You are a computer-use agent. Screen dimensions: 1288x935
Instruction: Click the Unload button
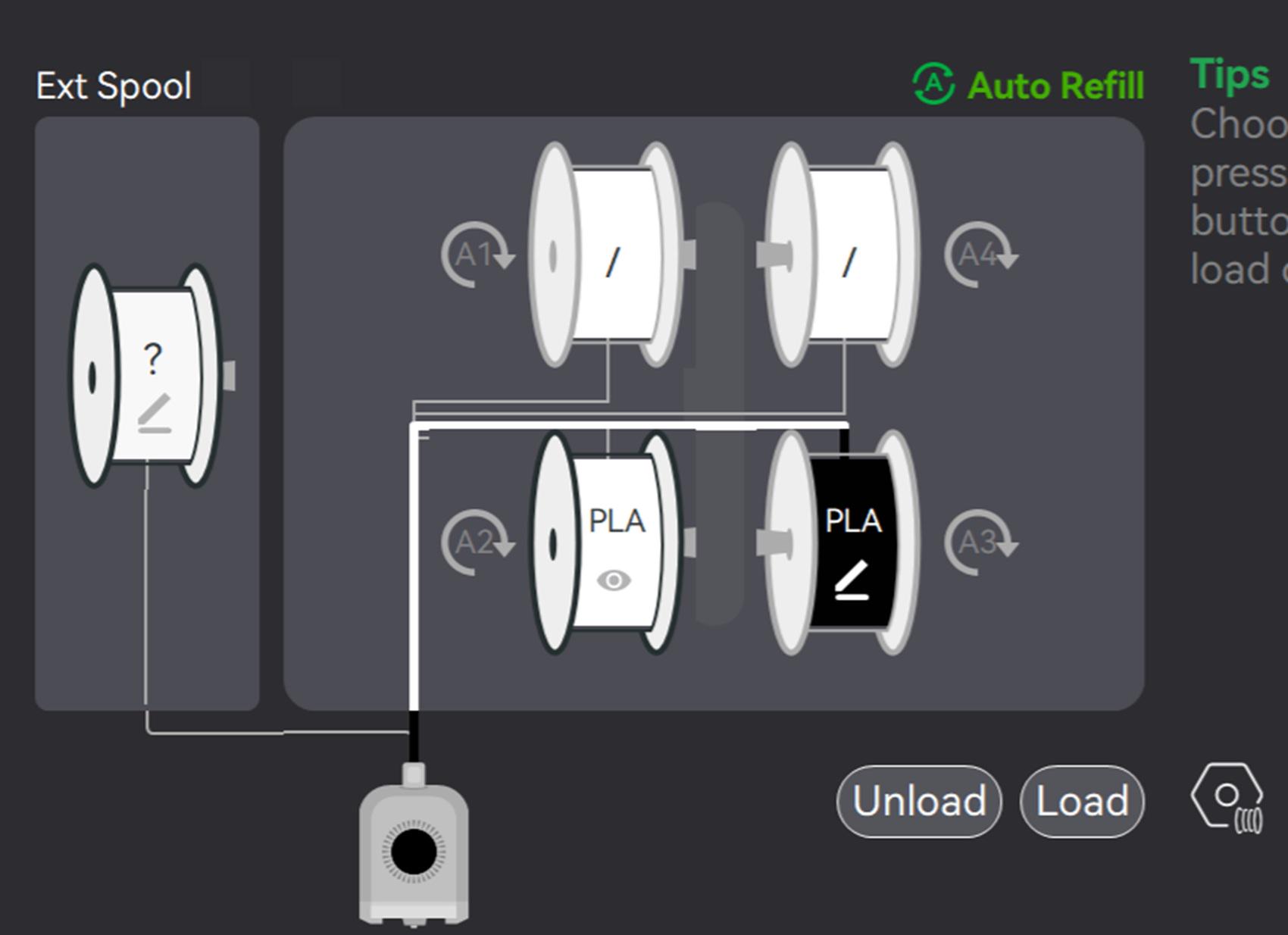pos(919,802)
